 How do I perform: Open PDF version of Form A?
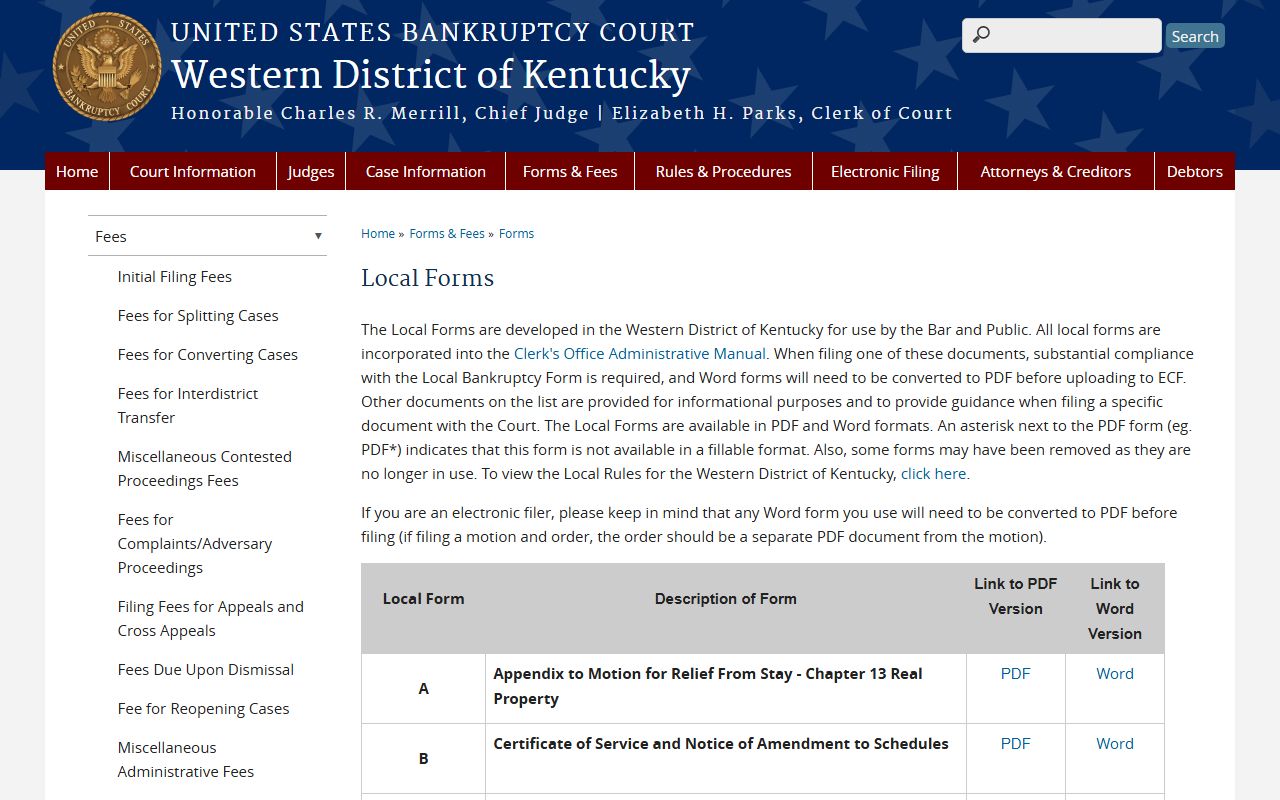pyautogui.click(x=1015, y=673)
